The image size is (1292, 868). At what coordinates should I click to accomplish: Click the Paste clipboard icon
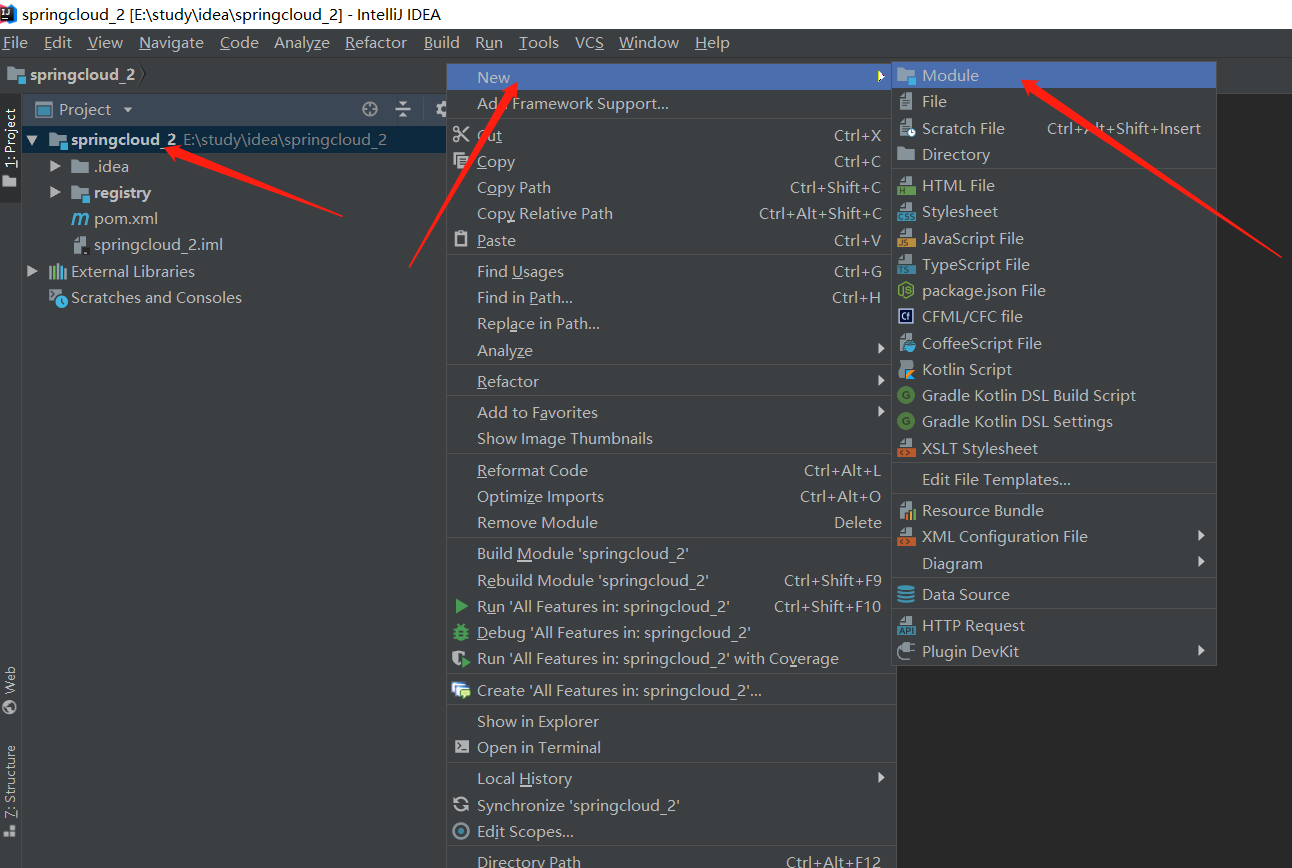[x=461, y=240]
